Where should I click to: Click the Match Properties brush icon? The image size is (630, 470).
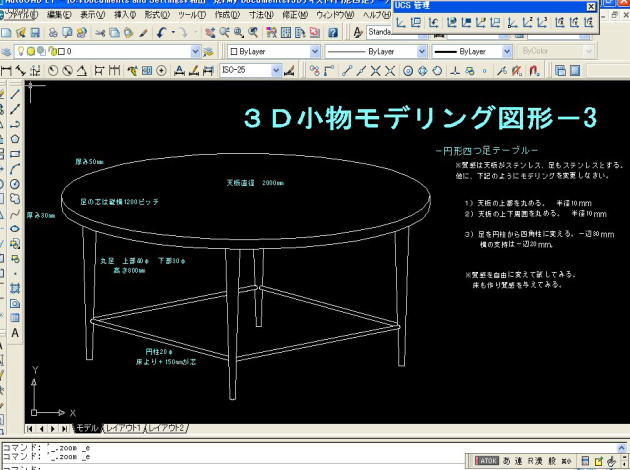[143, 33]
